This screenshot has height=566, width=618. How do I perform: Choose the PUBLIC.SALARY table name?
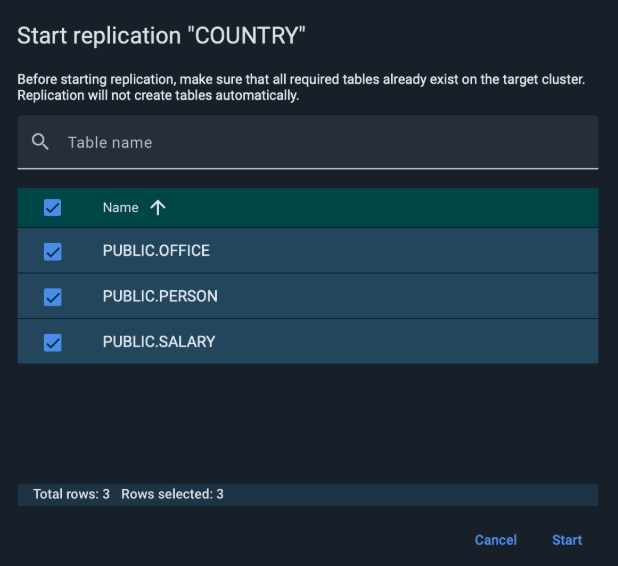click(x=159, y=342)
